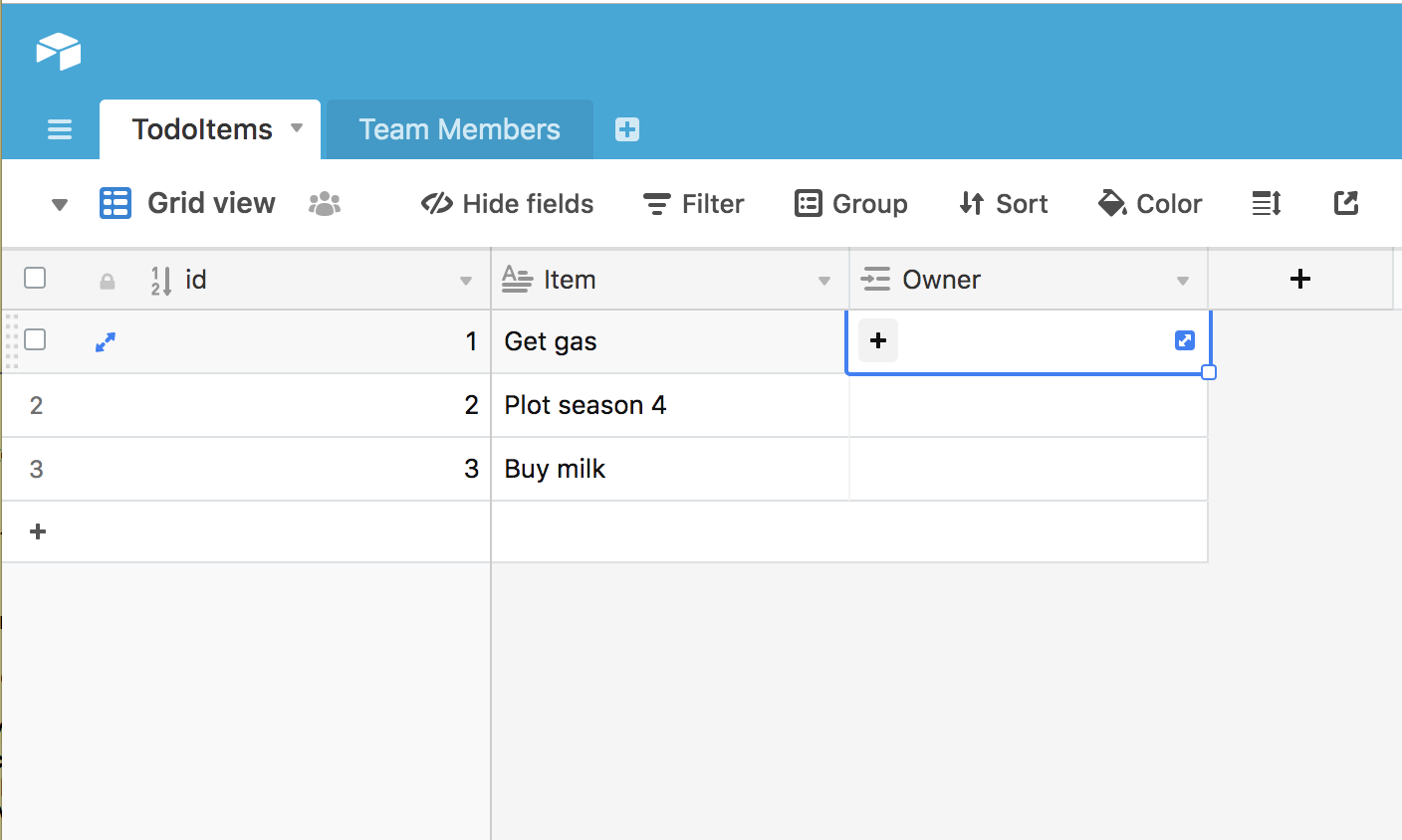Open the share view export icon
This screenshot has width=1402, height=840.
1345,204
